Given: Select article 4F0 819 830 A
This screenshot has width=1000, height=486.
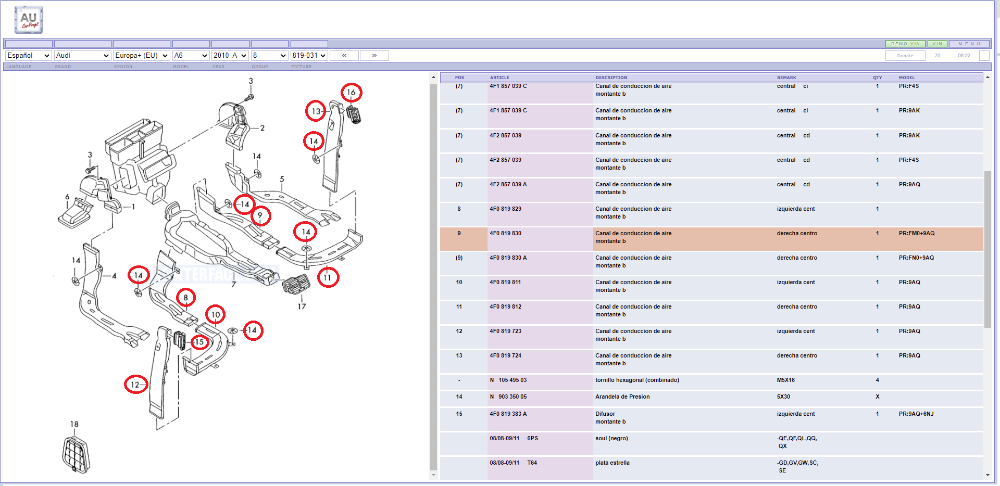Looking at the screenshot, I should [508, 258].
